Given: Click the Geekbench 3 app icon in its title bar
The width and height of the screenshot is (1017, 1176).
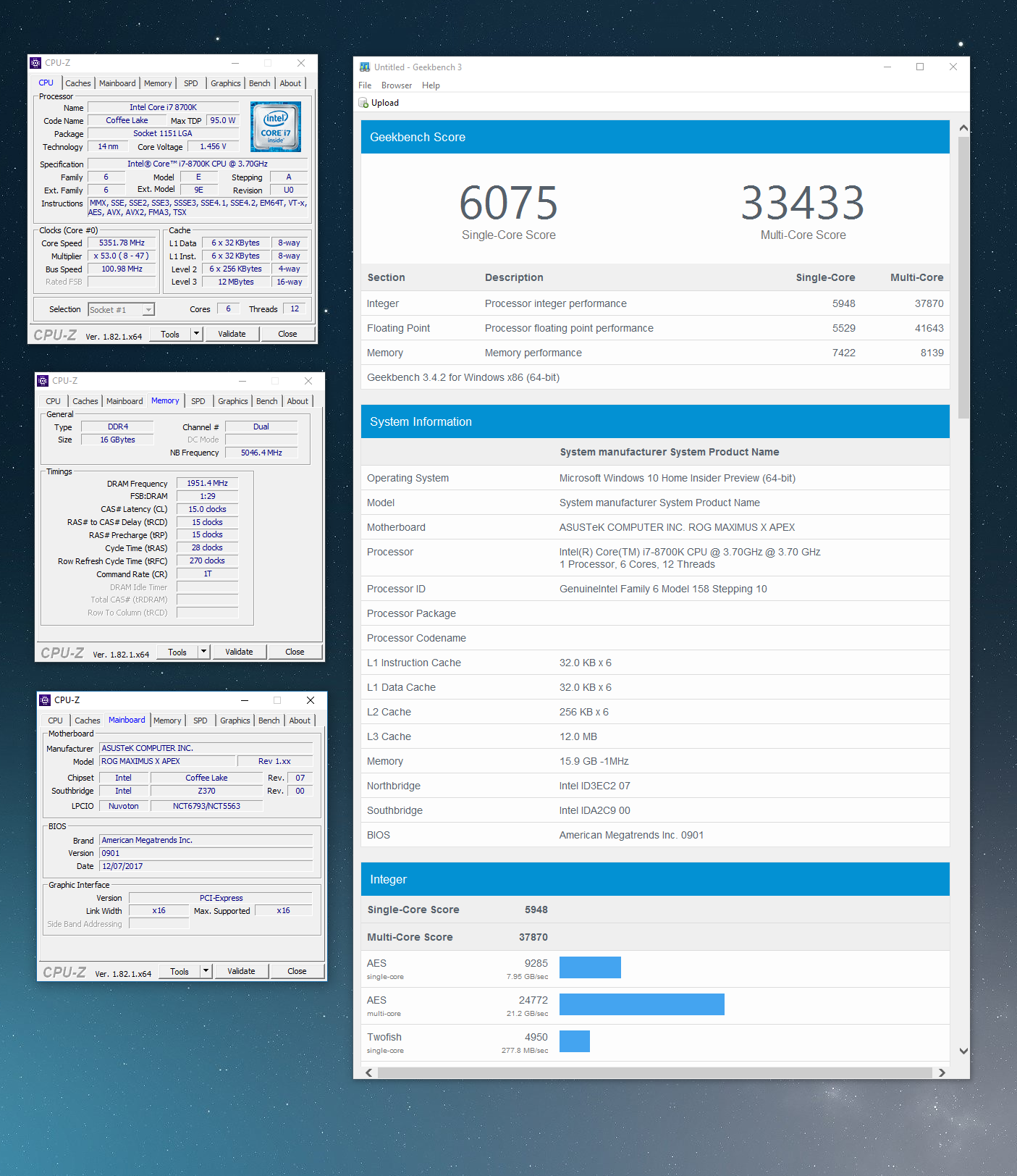Looking at the screenshot, I should 365,67.
